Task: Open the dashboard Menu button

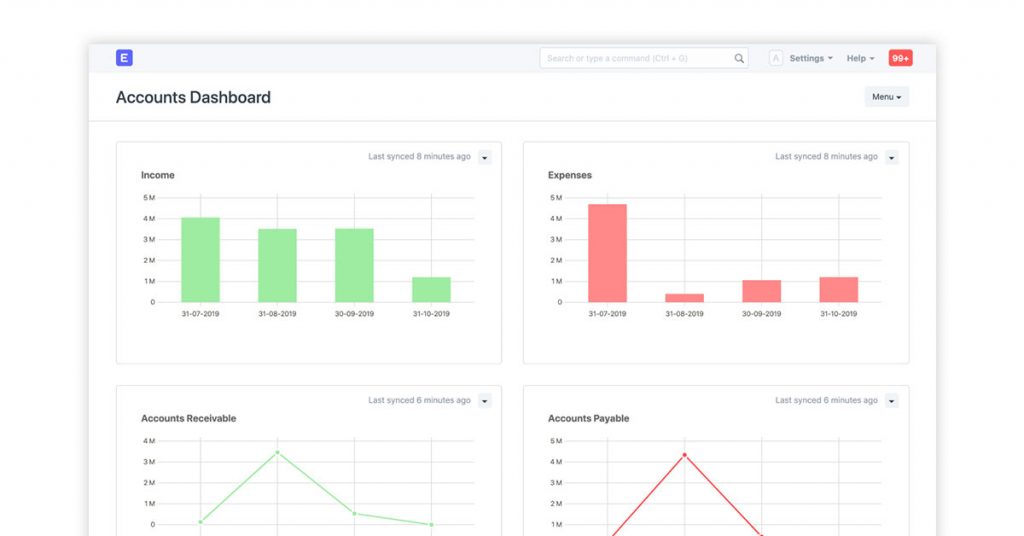Action: pyautogui.click(x=886, y=97)
